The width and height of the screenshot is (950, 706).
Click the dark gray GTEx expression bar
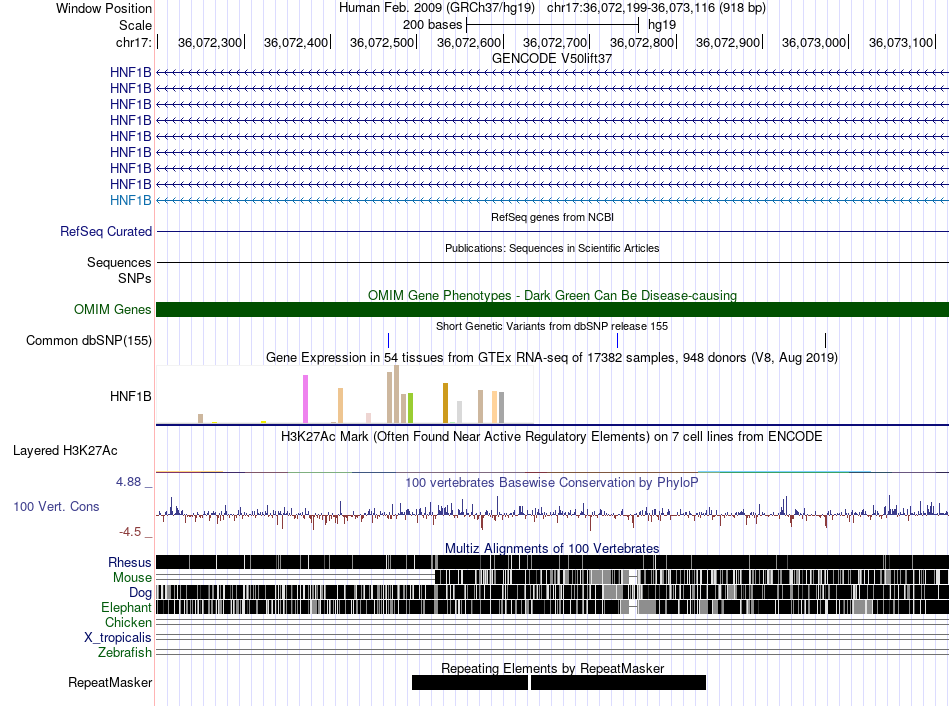502,407
